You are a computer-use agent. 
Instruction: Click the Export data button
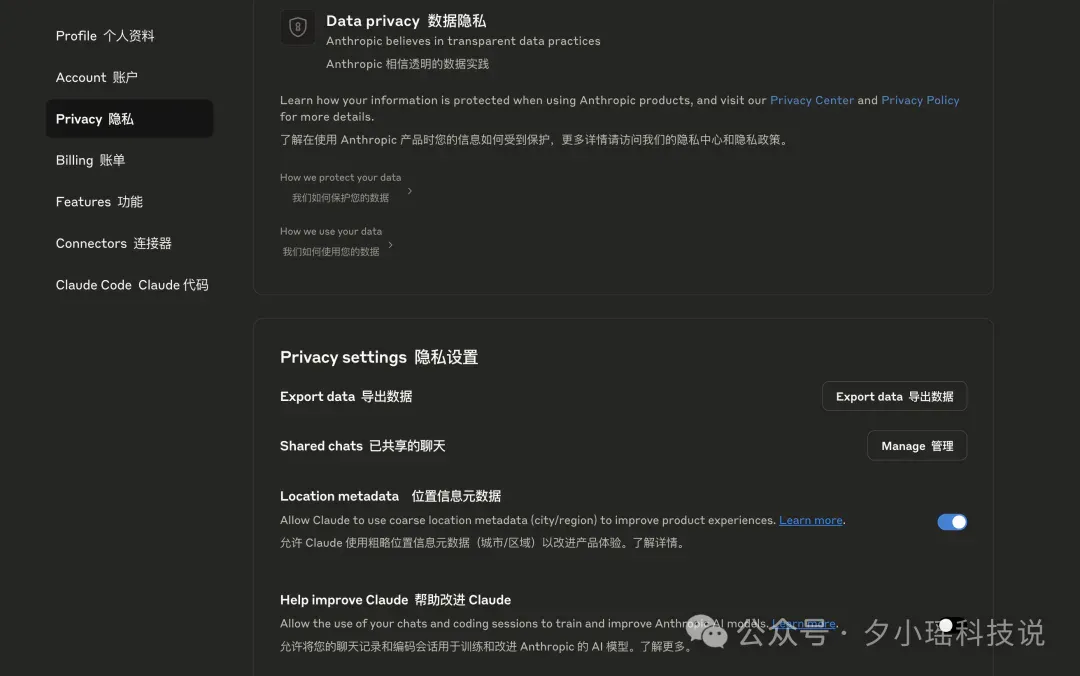(x=894, y=396)
